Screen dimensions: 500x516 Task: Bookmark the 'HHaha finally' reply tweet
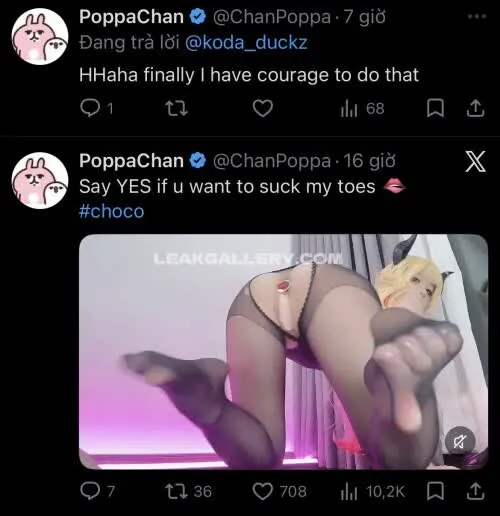(x=435, y=109)
